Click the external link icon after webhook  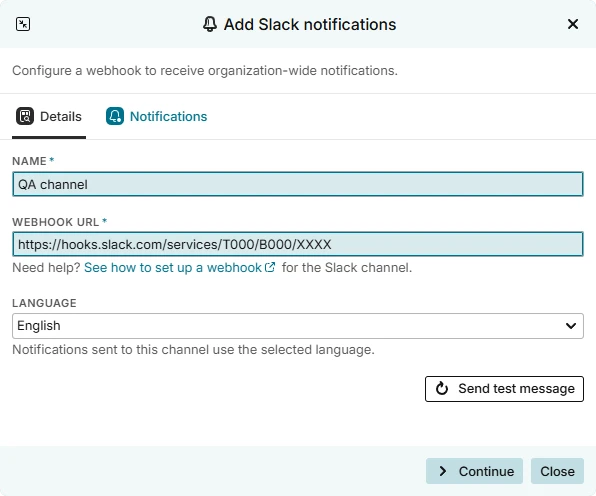[x=269, y=268]
